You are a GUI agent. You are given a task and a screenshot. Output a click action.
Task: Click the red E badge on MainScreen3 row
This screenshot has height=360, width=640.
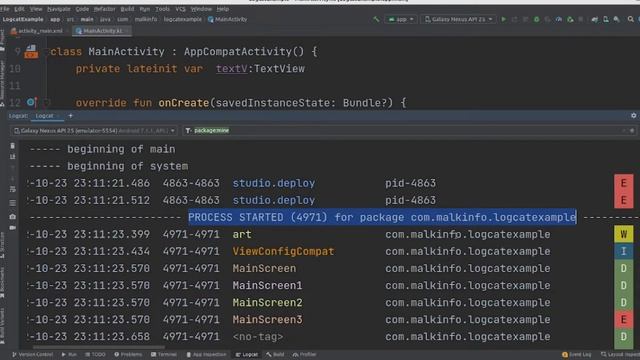(x=624, y=320)
